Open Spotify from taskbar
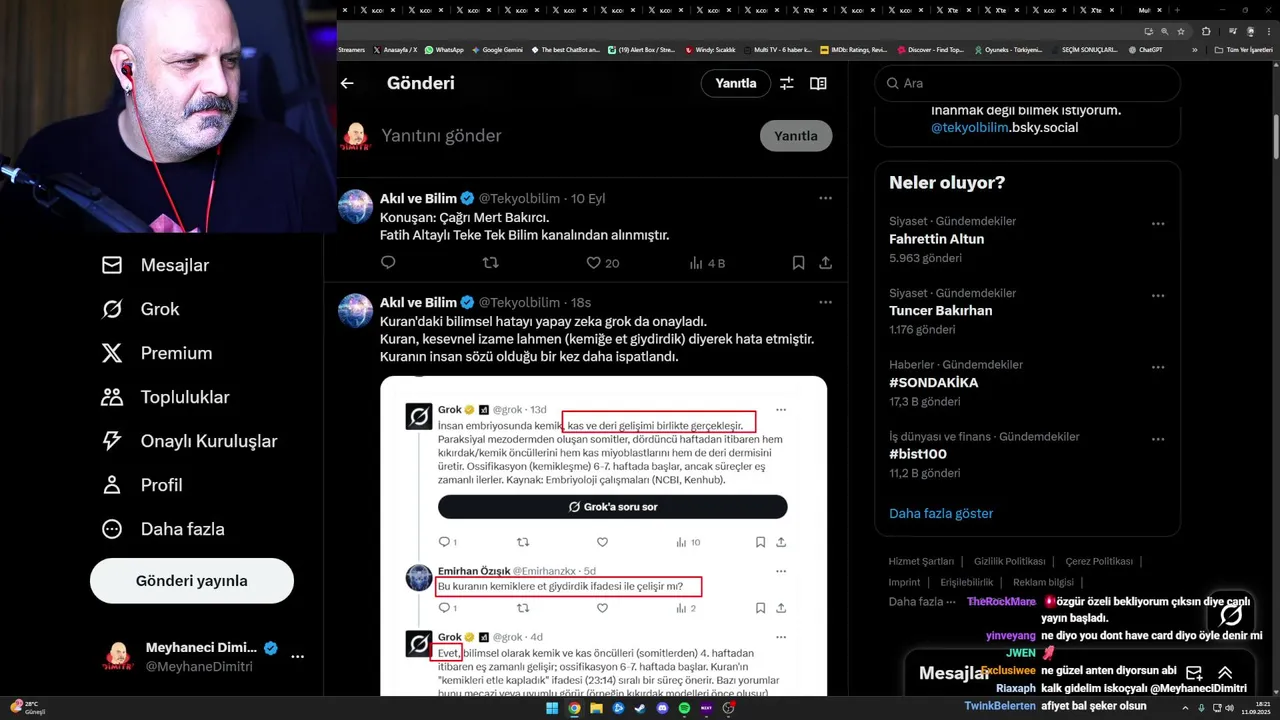 click(684, 708)
